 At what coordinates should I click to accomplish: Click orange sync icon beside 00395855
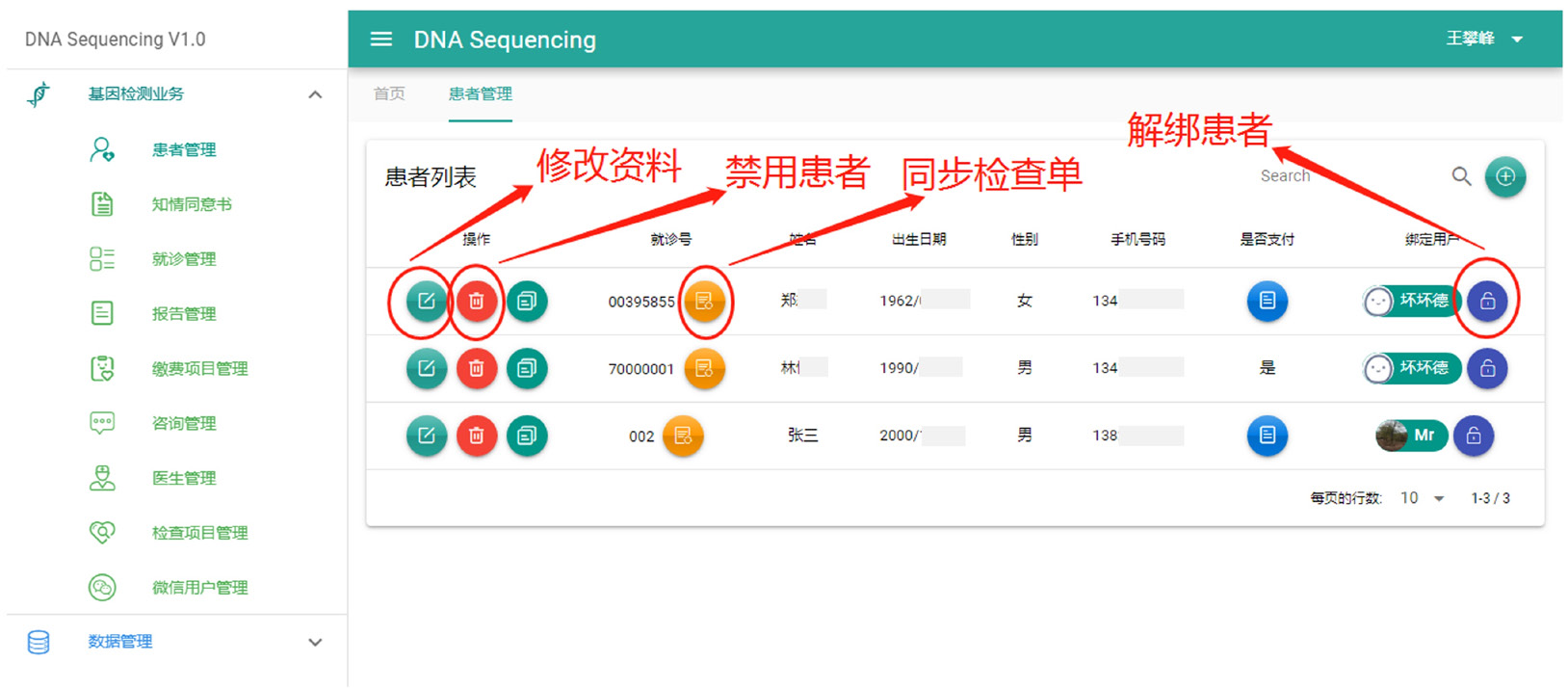click(704, 302)
